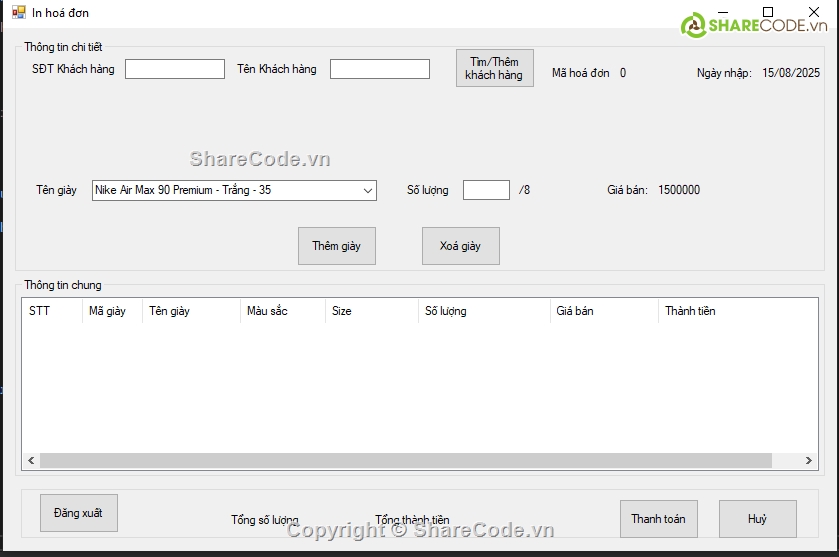Open the Tên giày combo box
839x557 pixels.
pyautogui.click(x=234, y=190)
